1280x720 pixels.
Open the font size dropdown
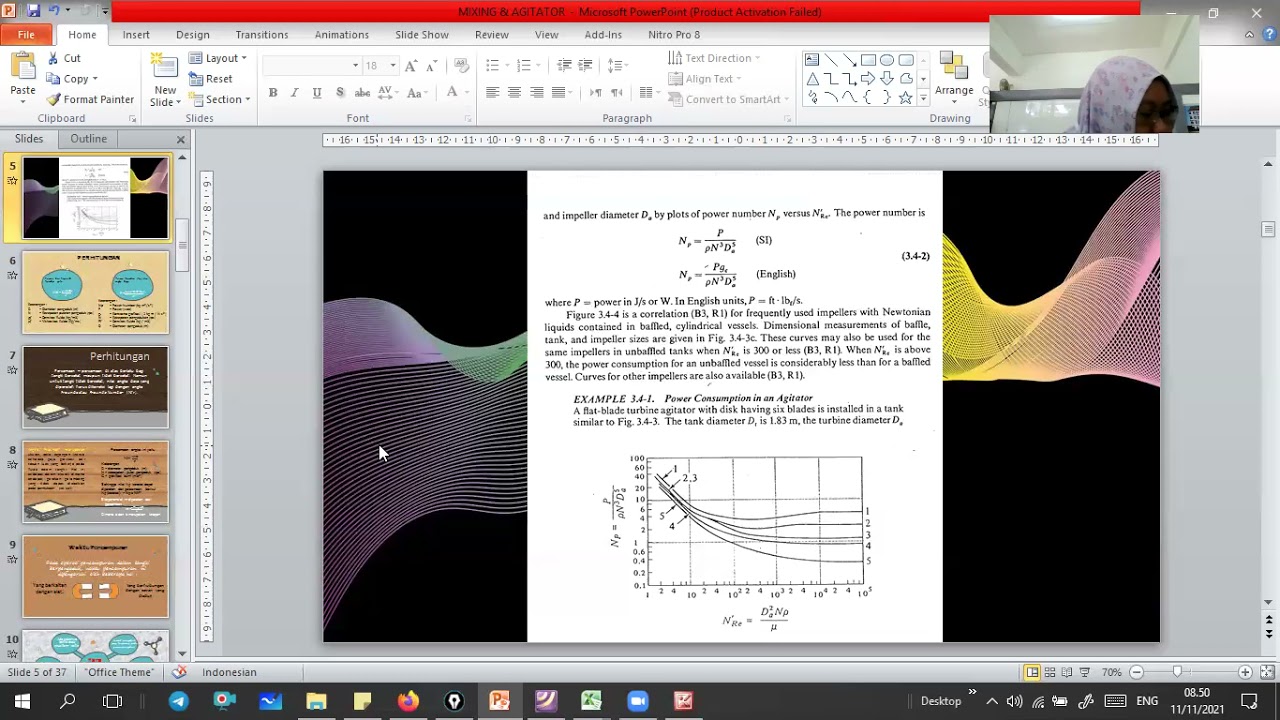pyautogui.click(x=392, y=65)
